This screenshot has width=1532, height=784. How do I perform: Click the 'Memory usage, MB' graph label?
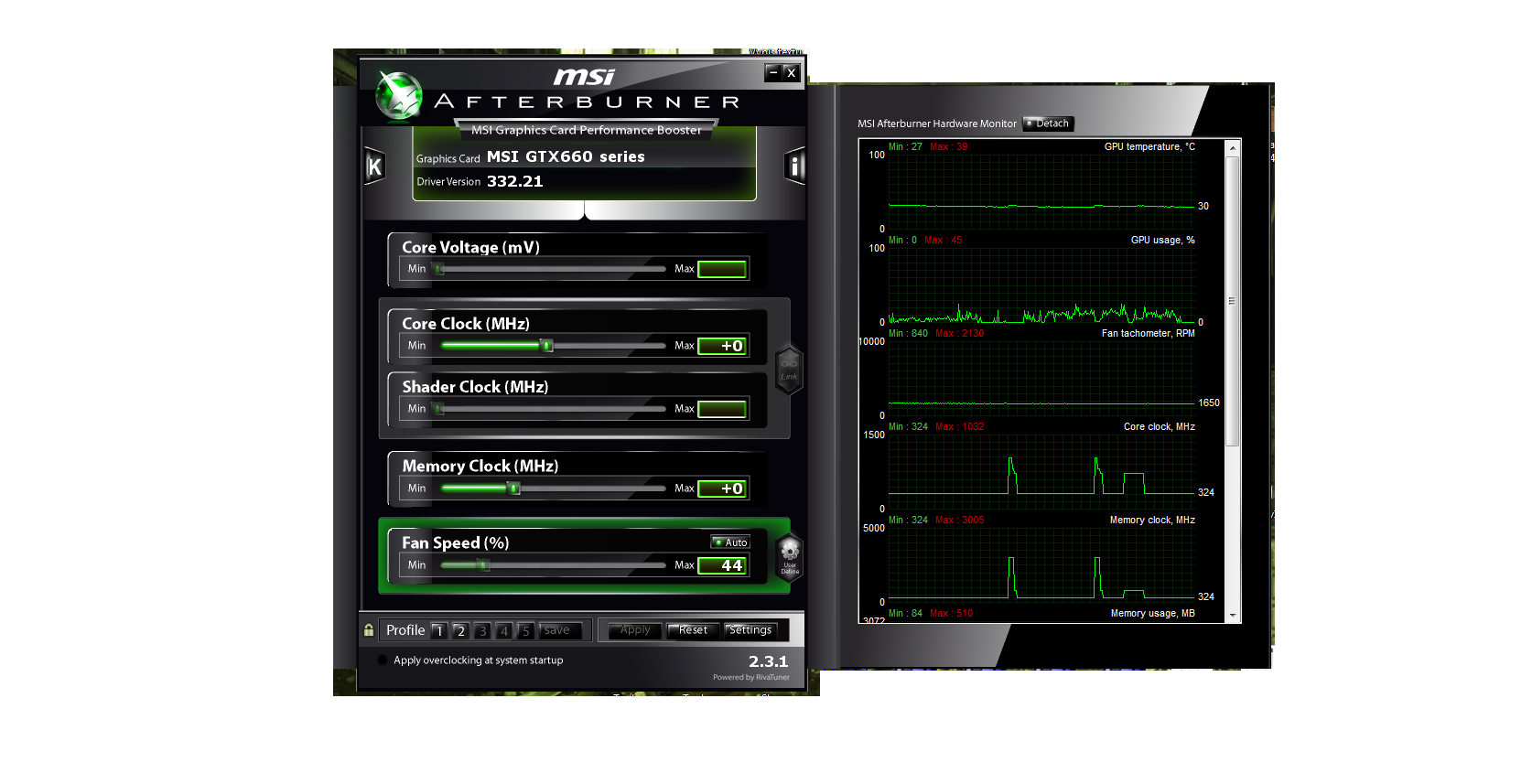click(1153, 613)
